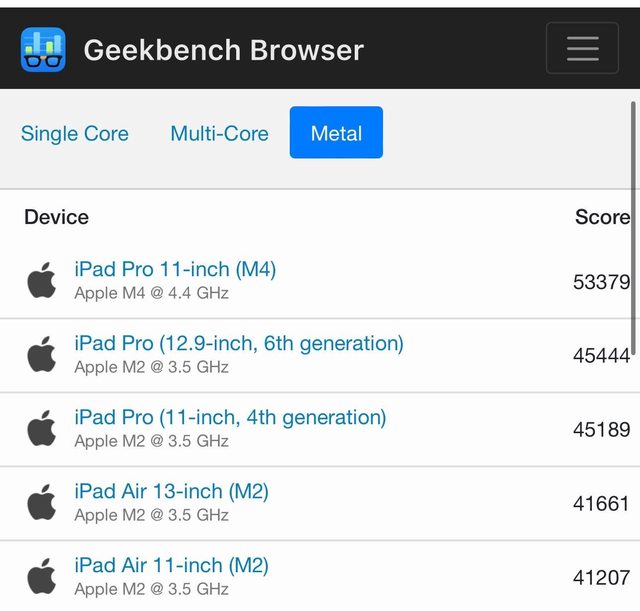Click the 53379 score value
This screenshot has height=611, width=640.
click(x=601, y=282)
